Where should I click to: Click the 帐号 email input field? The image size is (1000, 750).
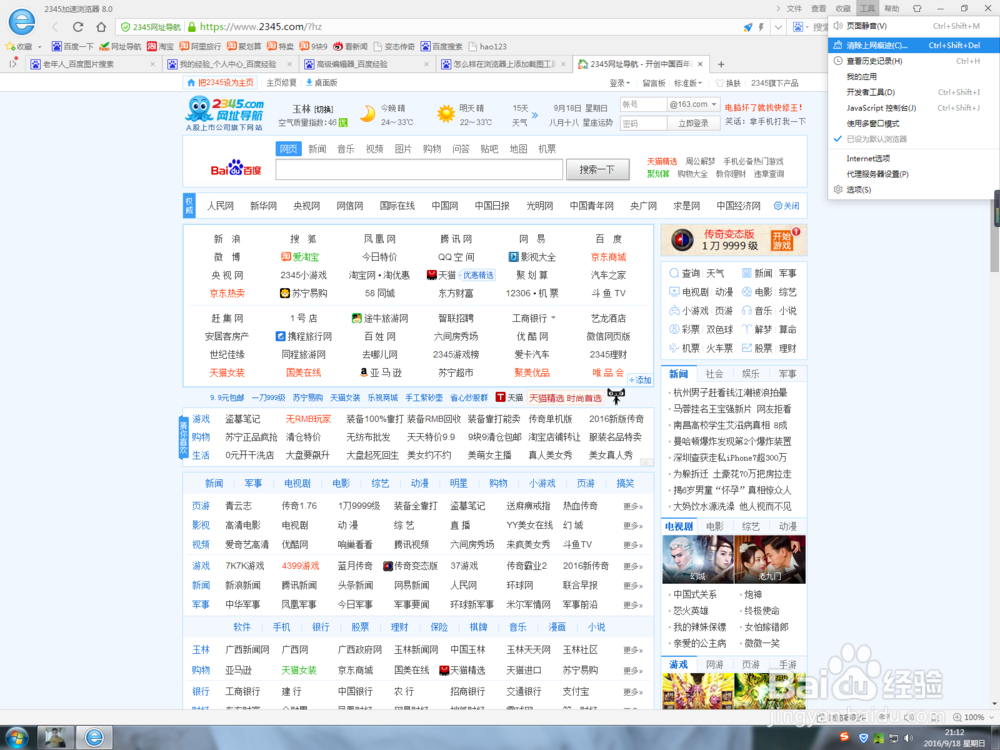click(x=643, y=105)
